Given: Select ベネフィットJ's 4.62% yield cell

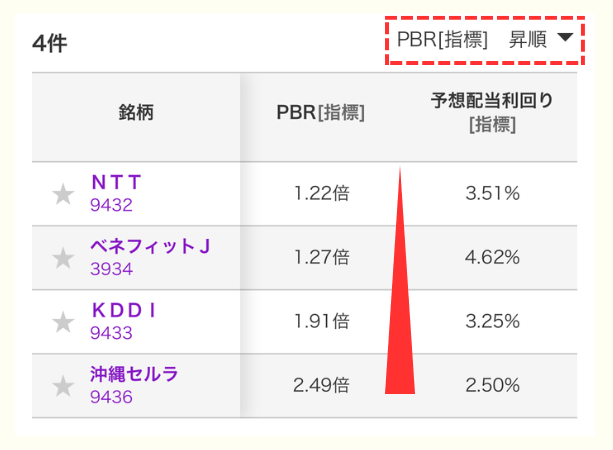Looking at the screenshot, I should (x=491, y=258).
